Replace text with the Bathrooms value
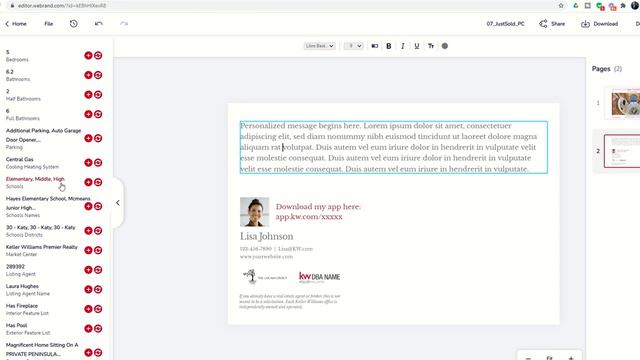This screenshot has width=640, height=360. coord(98,75)
